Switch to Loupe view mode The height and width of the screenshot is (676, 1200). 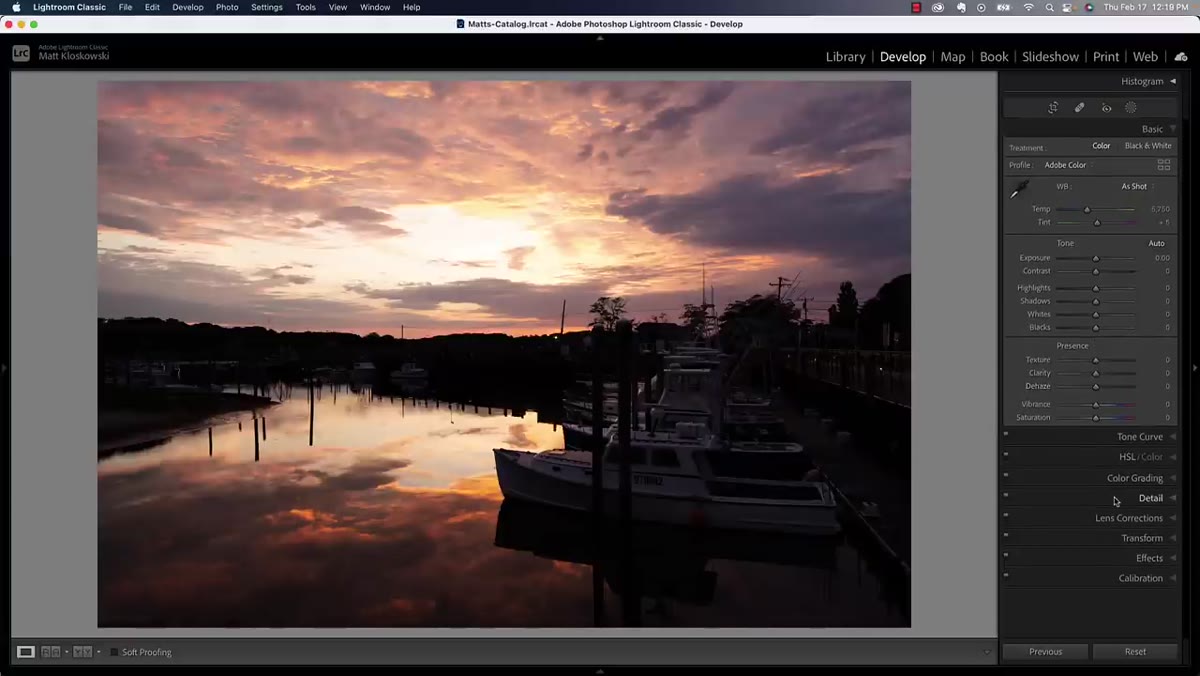click(26, 652)
